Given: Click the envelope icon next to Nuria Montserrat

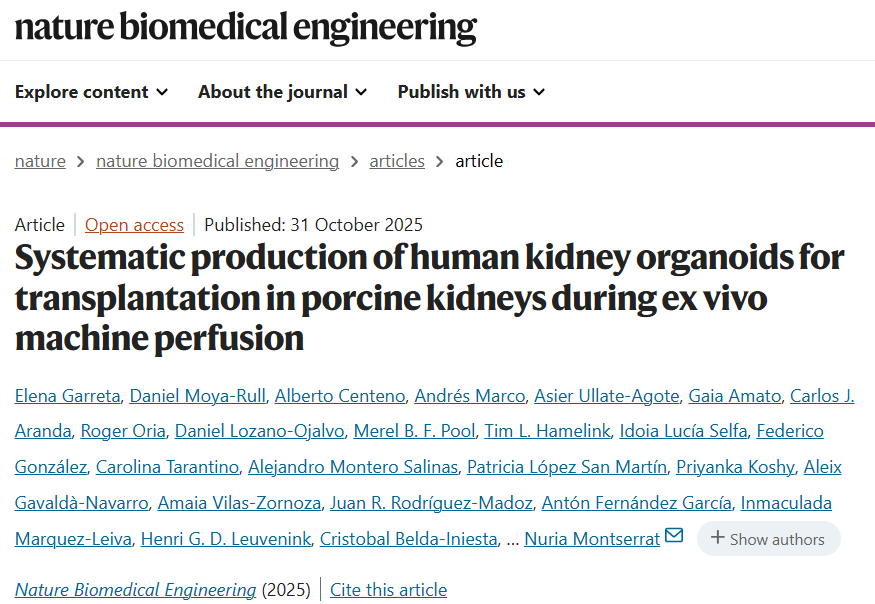Looking at the screenshot, I should click(x=674, y=536).
